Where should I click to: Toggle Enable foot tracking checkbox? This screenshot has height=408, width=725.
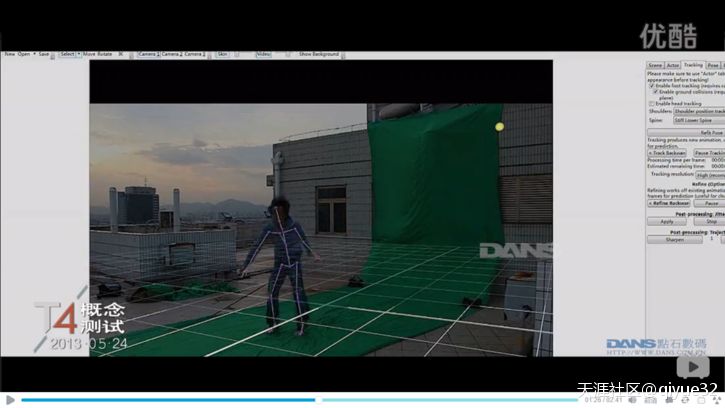[x=652, y=86]
